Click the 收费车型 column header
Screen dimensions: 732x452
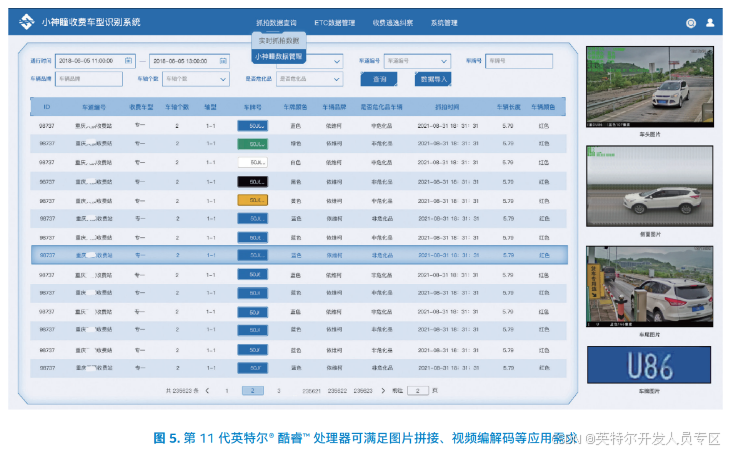[141, 107]
